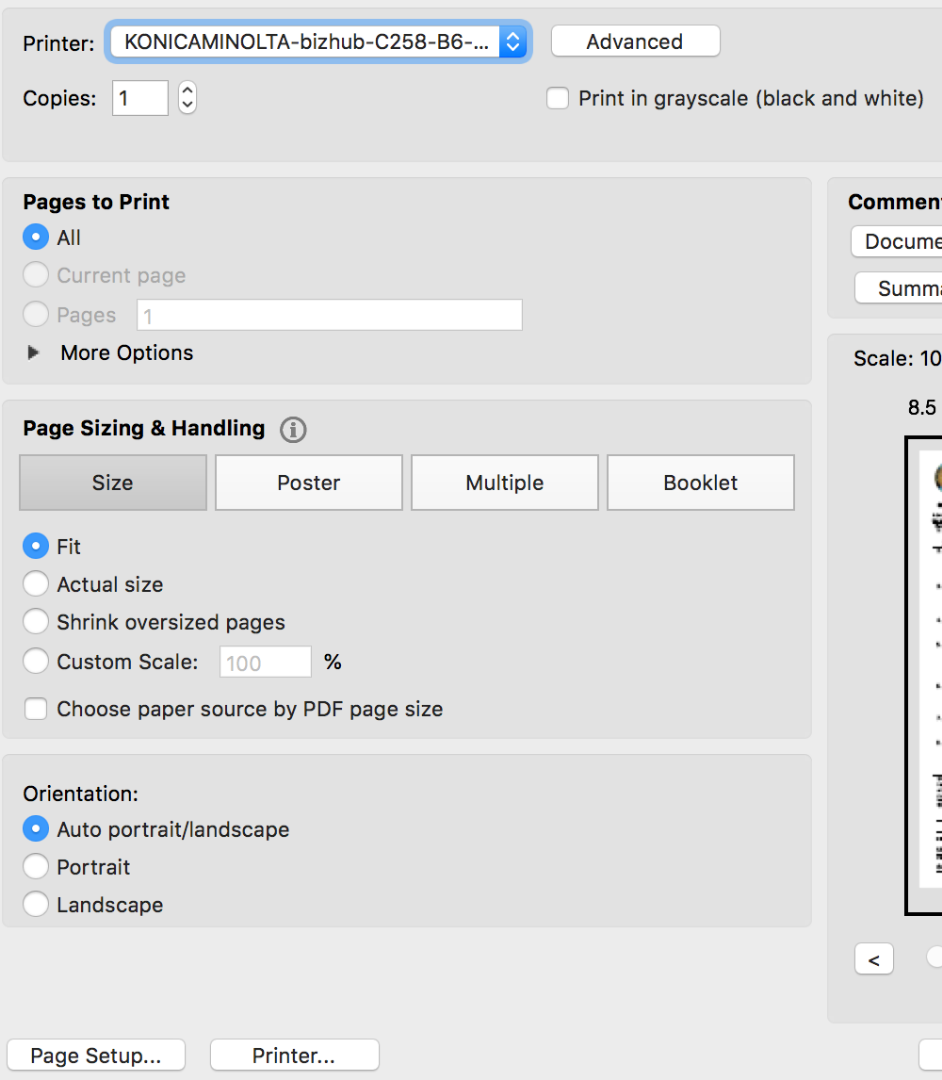
Task: Go to previous preview page arrow
Action: (x=874, y=960)
